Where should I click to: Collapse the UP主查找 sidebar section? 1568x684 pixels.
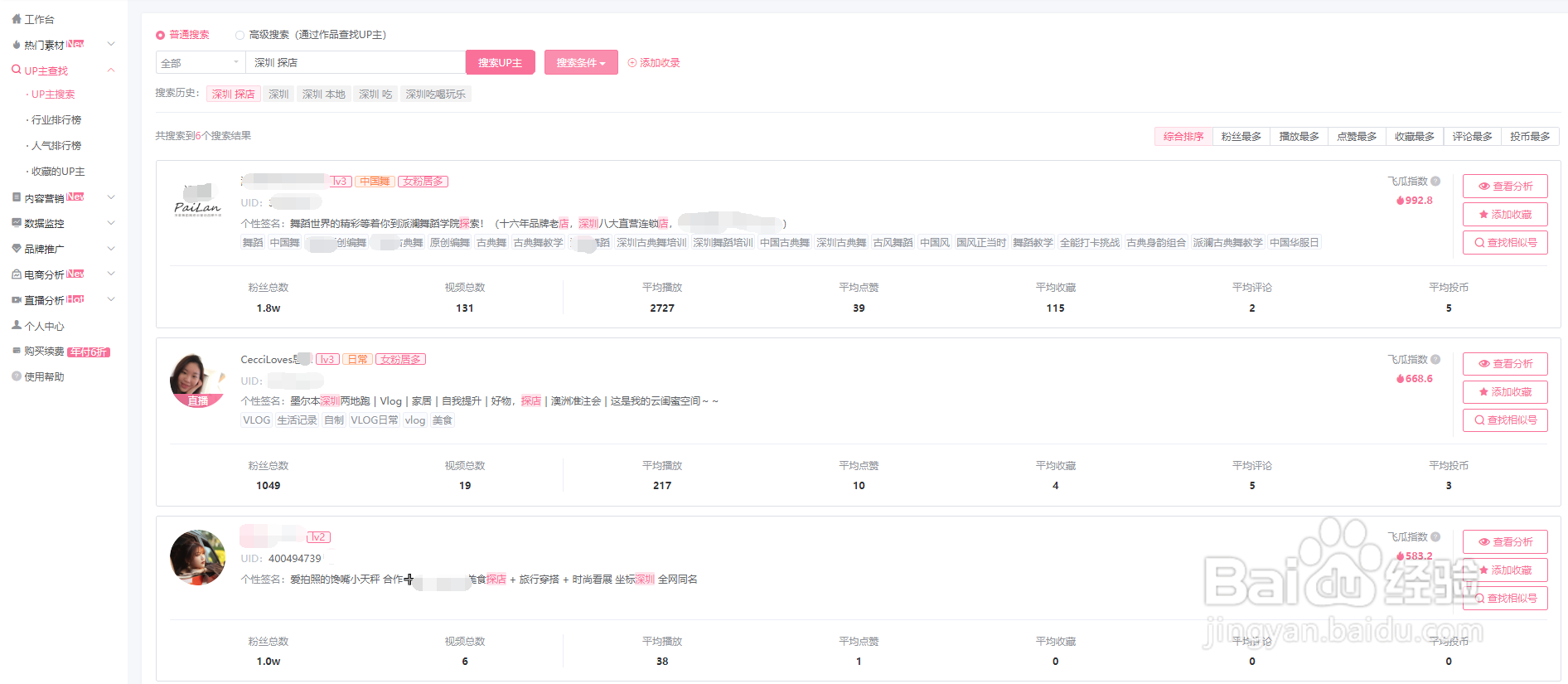point(111,70)
